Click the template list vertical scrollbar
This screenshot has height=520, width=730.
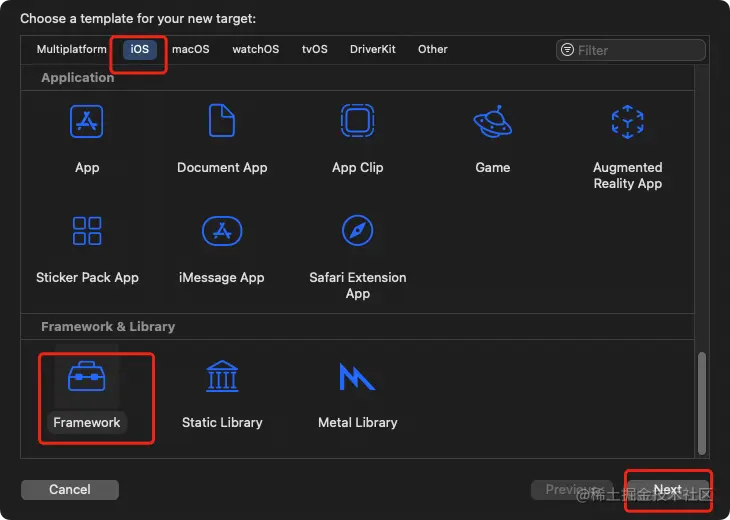pyautogui.click(x=702, y=403)
